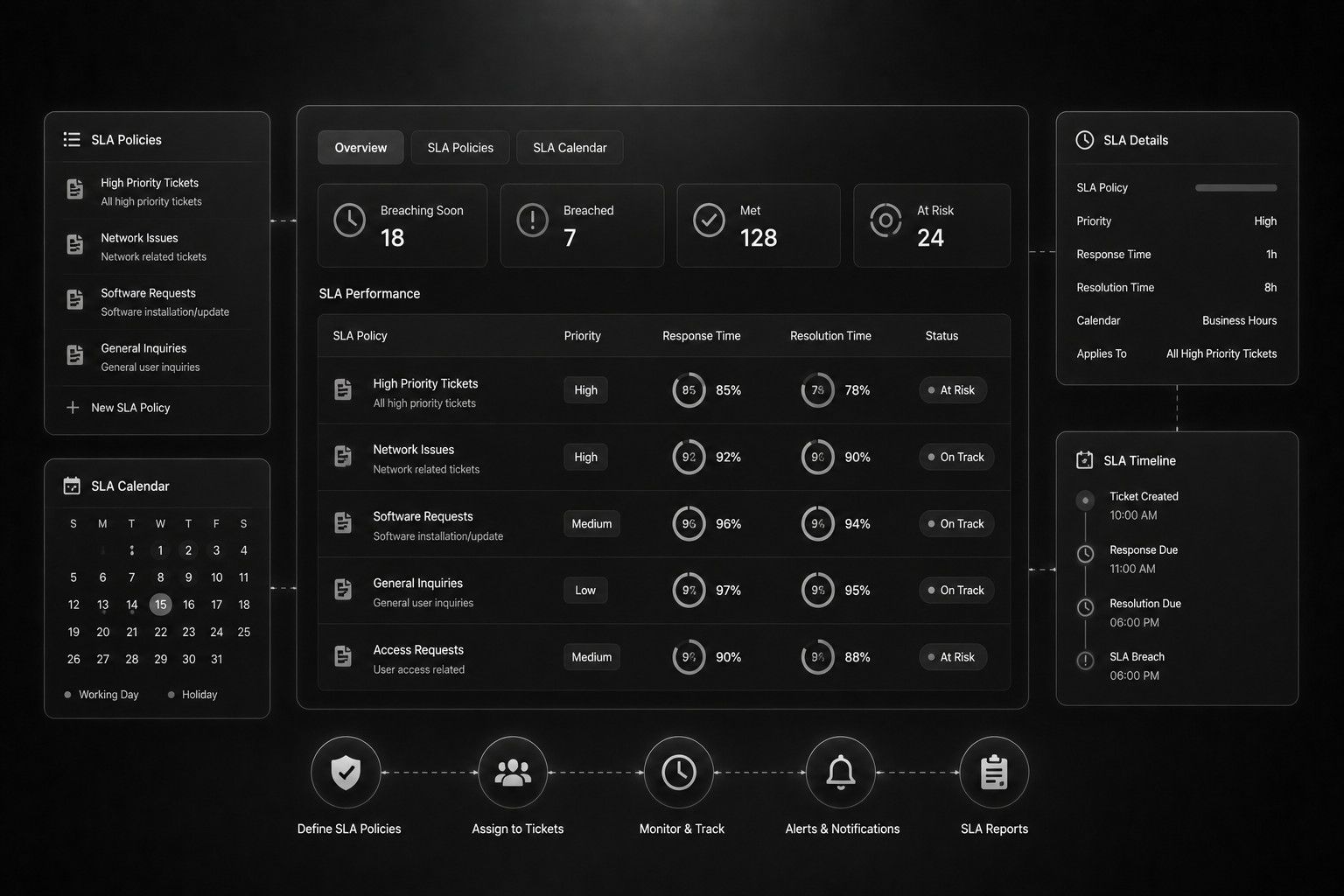Open the SLA Calendar tab
The width and height of the screenshot is (1344, 896).
tap(570, 148)
